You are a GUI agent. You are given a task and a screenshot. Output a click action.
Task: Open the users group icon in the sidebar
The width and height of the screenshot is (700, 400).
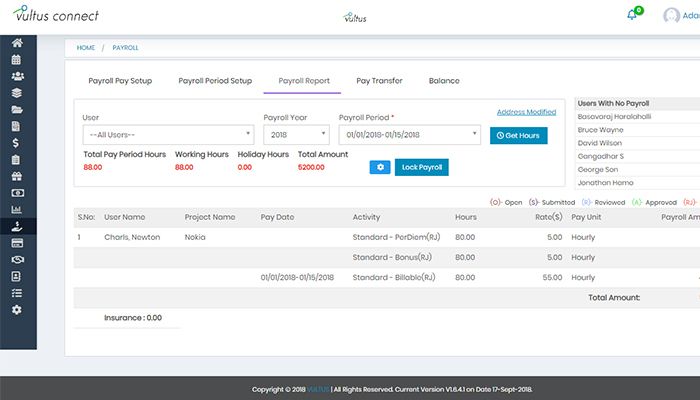pyautogui.click(x=17, y=76)
